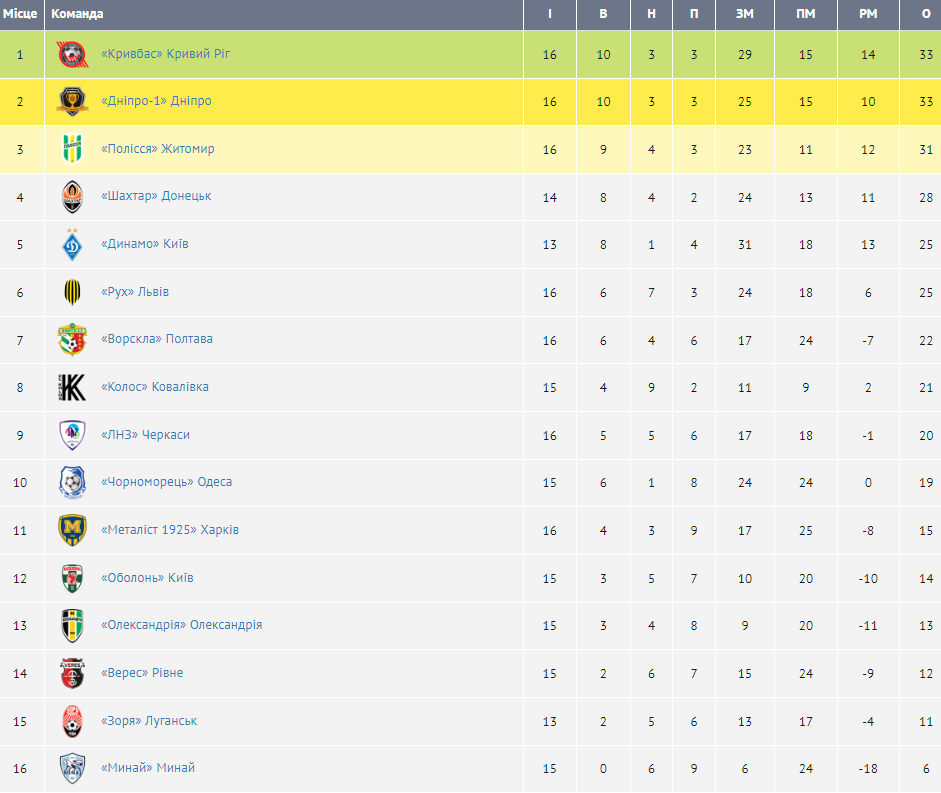The height and width of the screenshot is (793, 941).
Task: Click the Mynai club crest
Action: 72,768
